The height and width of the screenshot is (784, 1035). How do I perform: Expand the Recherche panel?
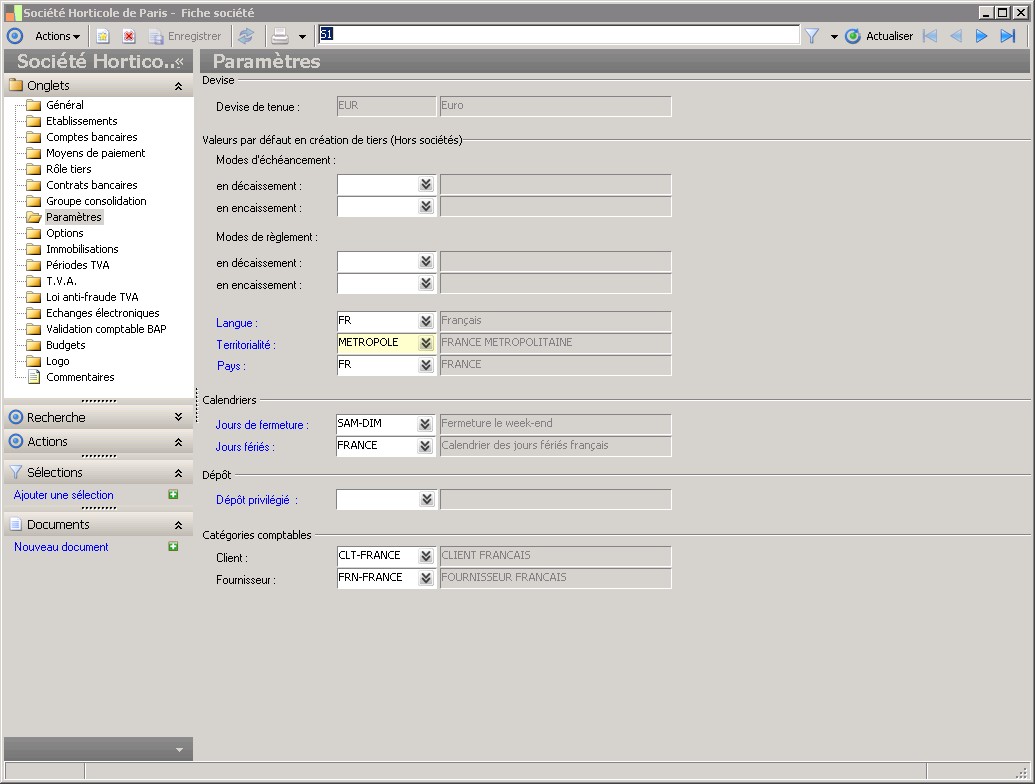click(x=178, y=417)
